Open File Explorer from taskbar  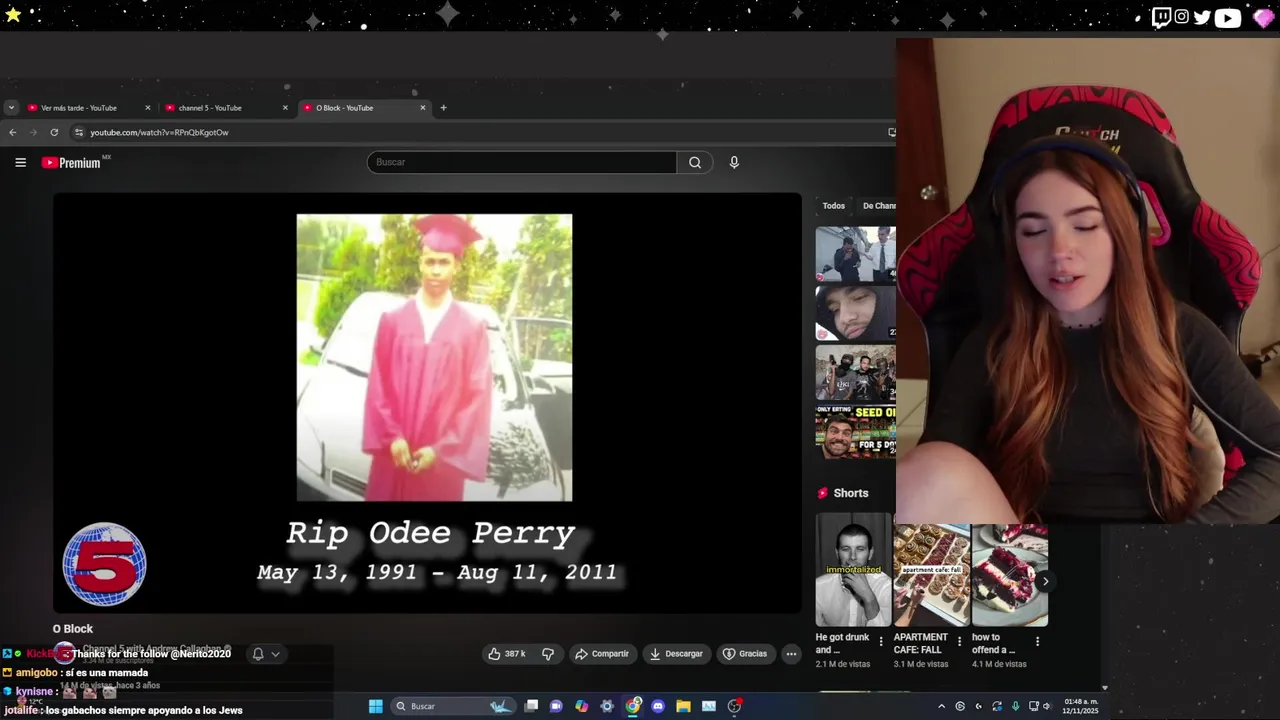tap(683, 706)
